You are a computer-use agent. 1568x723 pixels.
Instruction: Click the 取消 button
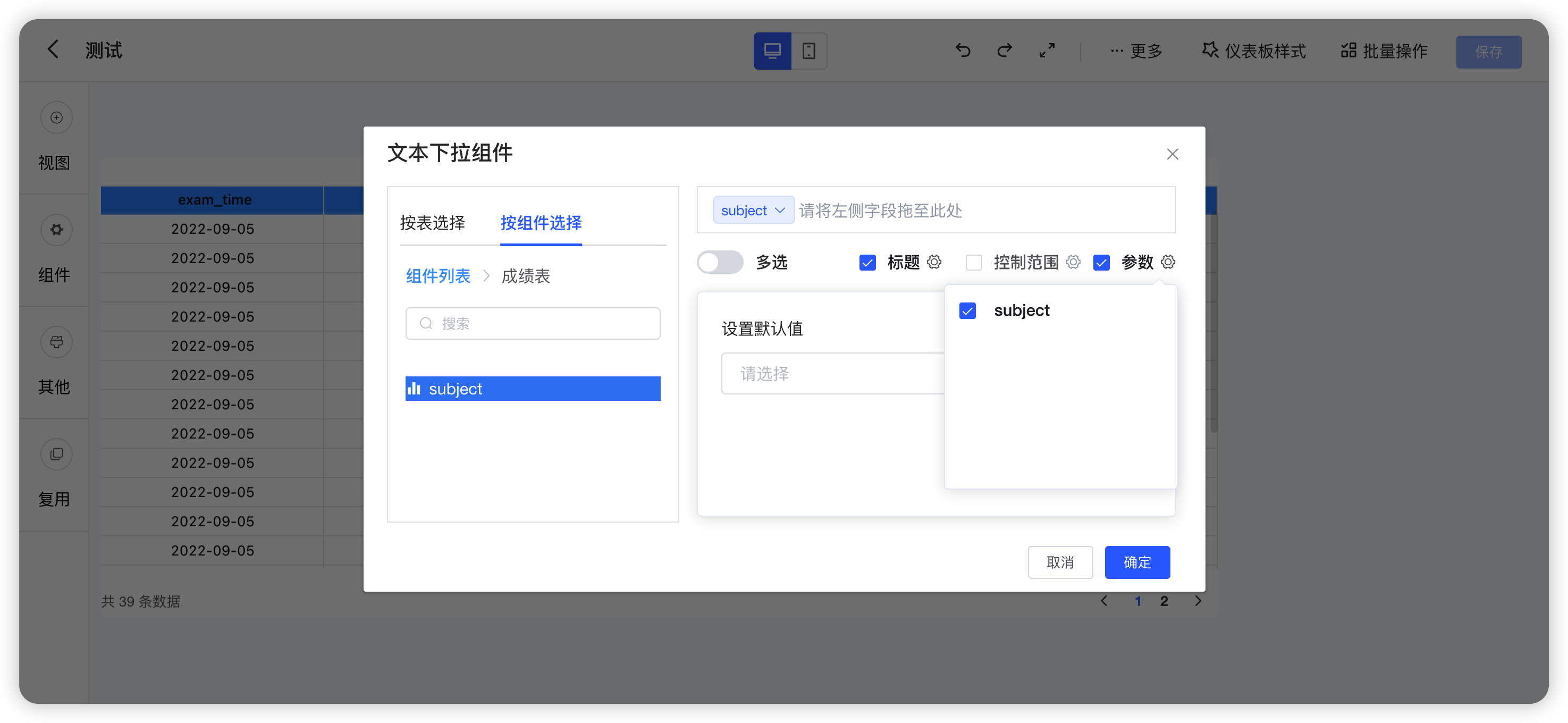(x=1060, y=562)
